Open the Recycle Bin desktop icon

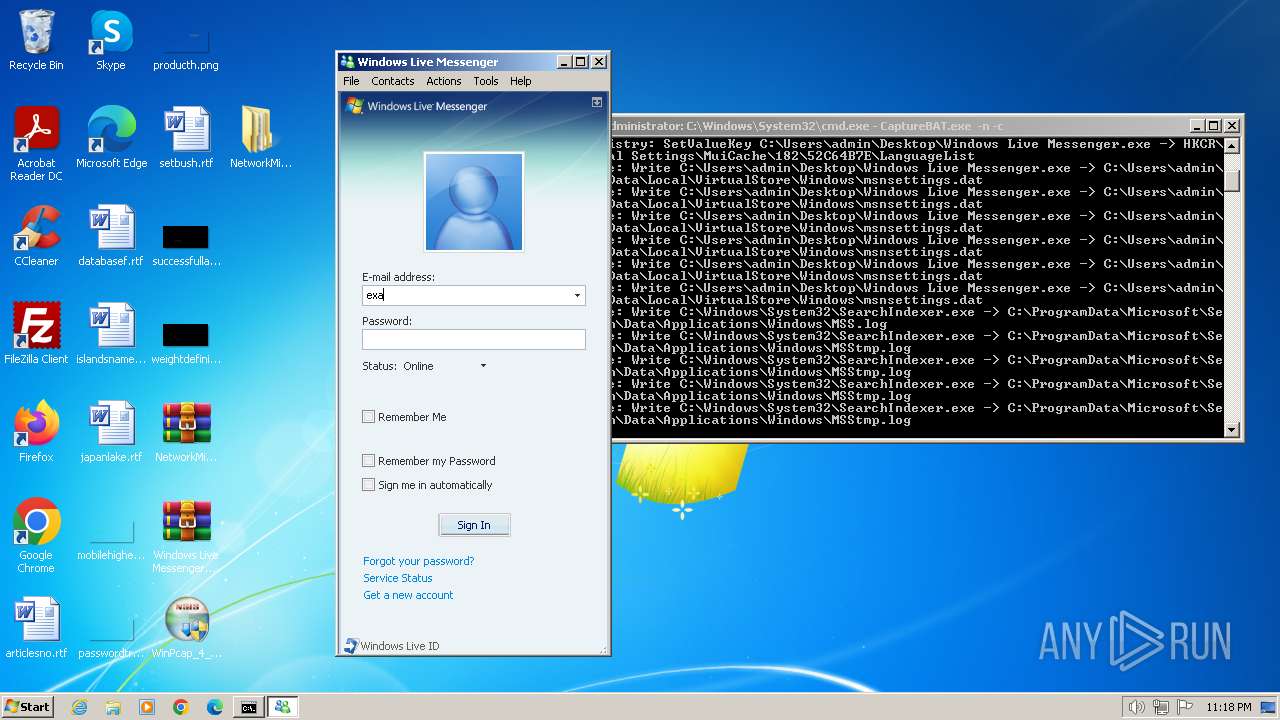click(36, 40)
